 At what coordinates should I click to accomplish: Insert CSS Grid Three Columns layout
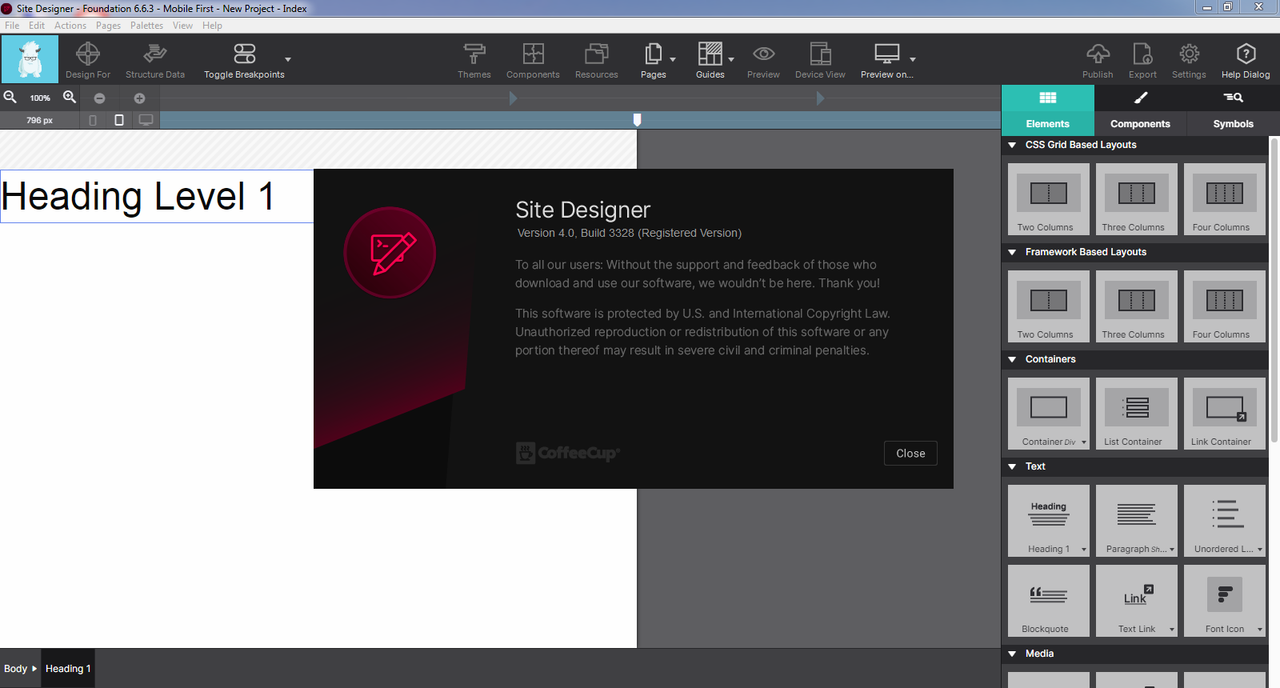[x=1136, y=199]
